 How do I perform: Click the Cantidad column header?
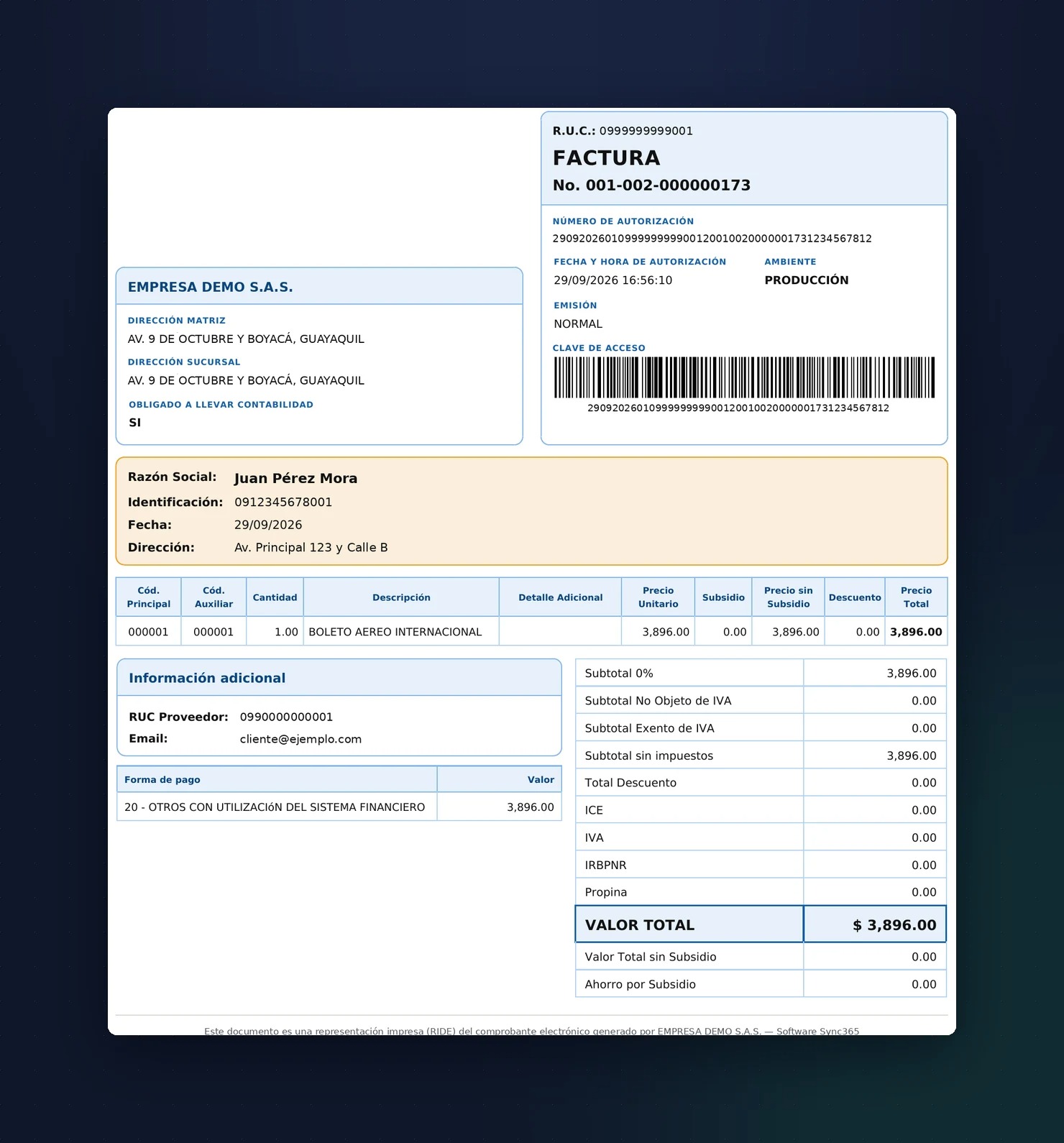(x=275, y=597)
